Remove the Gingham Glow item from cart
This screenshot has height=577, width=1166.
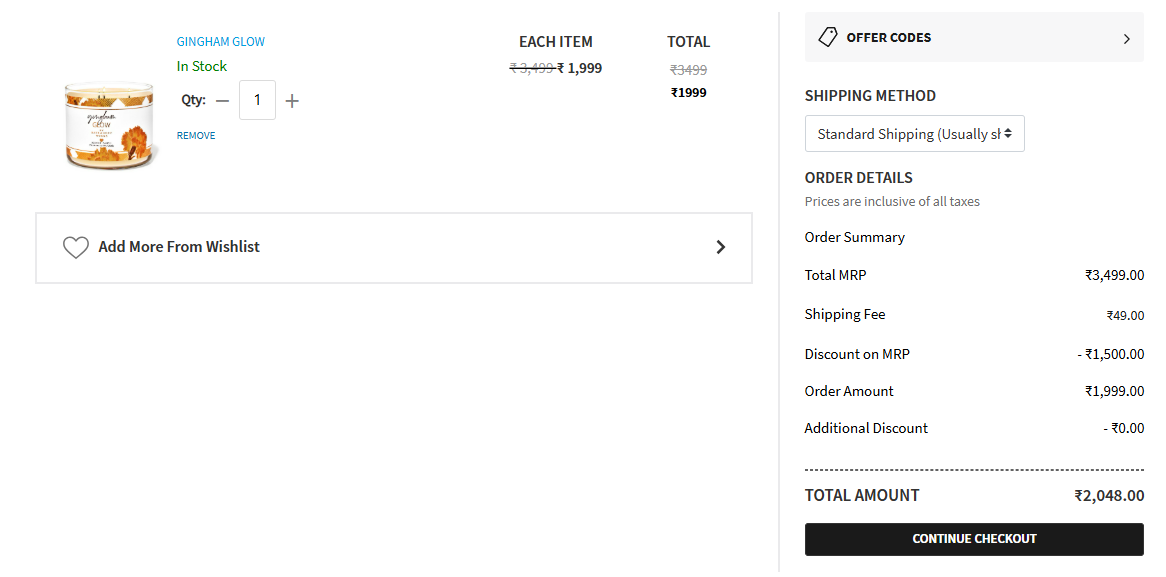coord(196,135)
